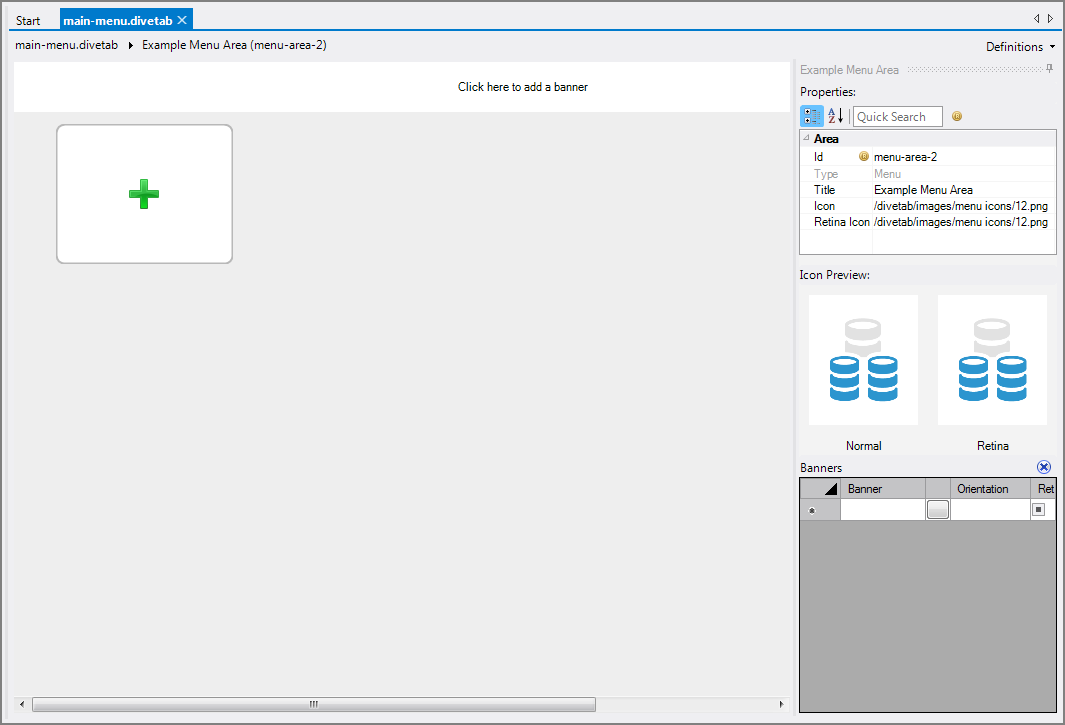Pin the Example Menu Area panel
The height and width of the screenshot is (725, 1065).
1049,69
